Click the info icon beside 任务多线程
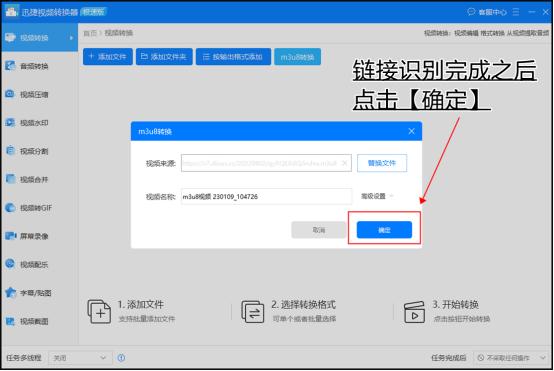The image size is (554, 371). (x=121, y=358)
